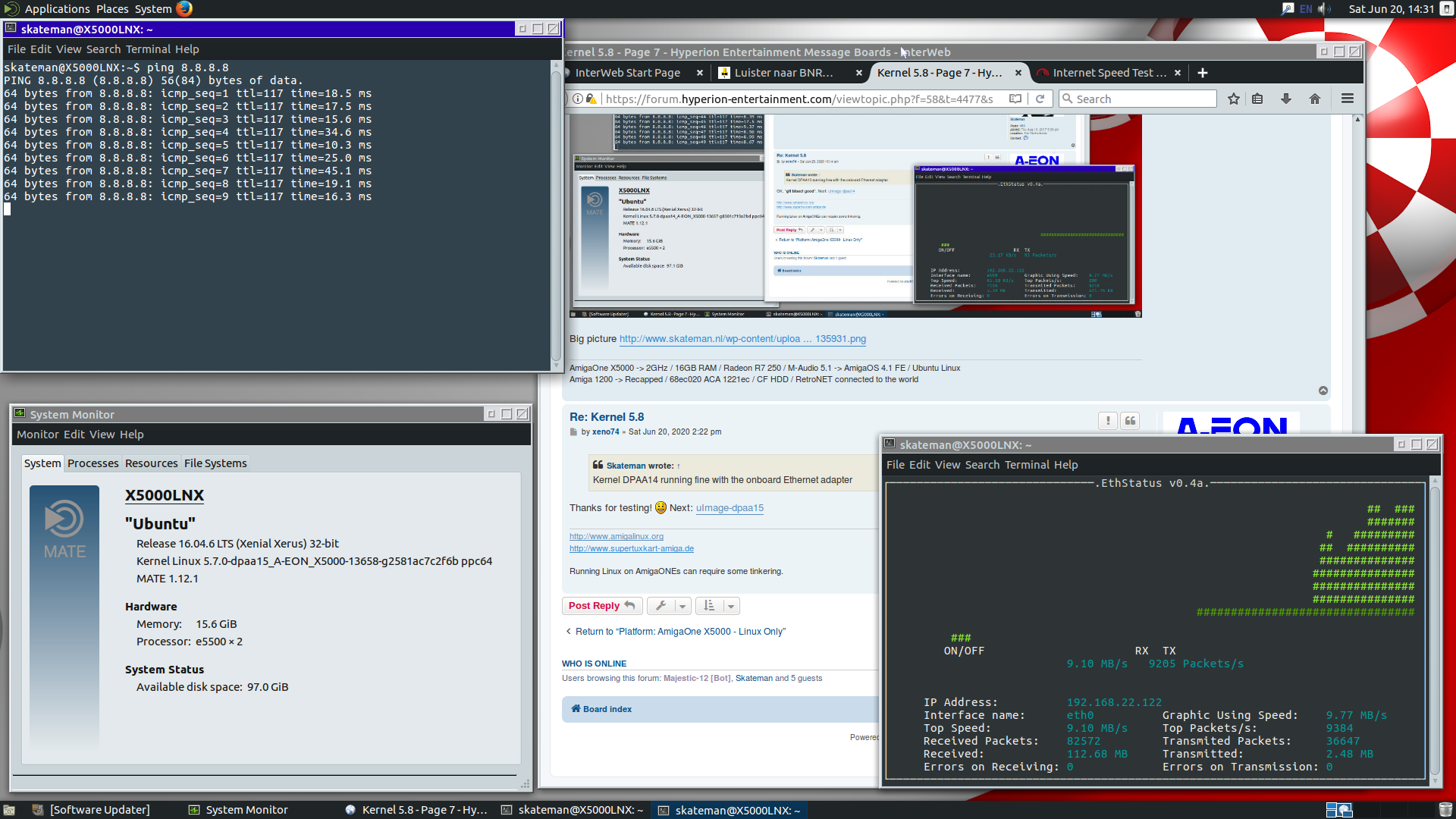Image resolution: width=1456 pixels, height=819 pixels.
Task: Click the browser's reload page icon
Action: coord(1040,99)
